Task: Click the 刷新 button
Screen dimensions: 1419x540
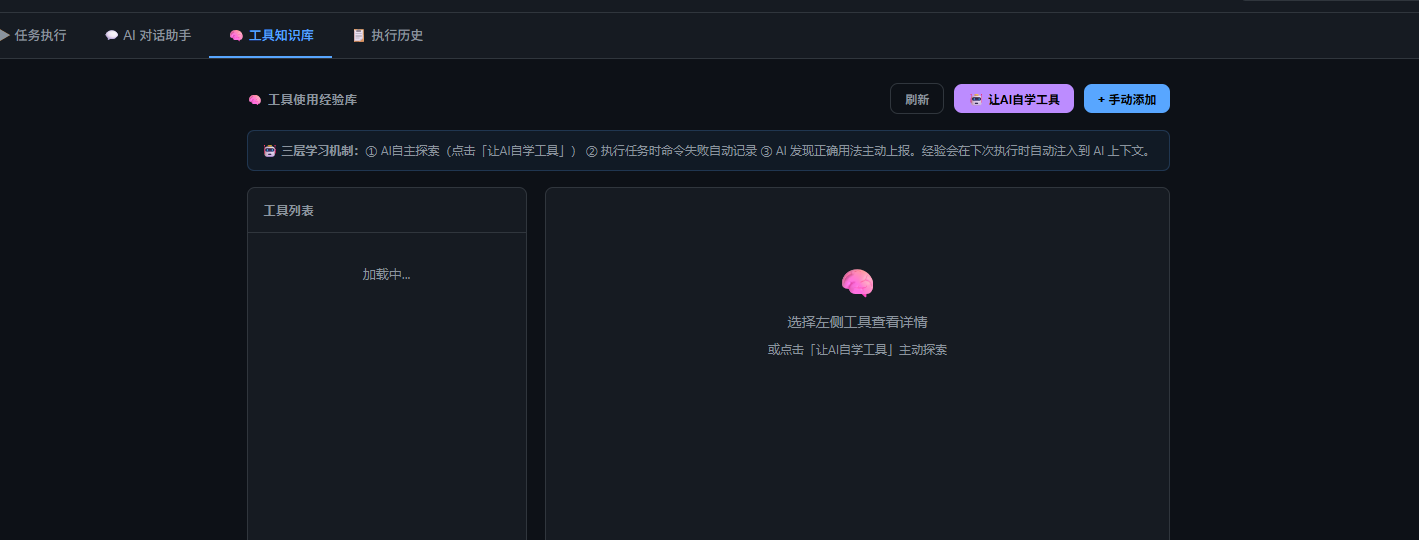Action: point(917,99)
